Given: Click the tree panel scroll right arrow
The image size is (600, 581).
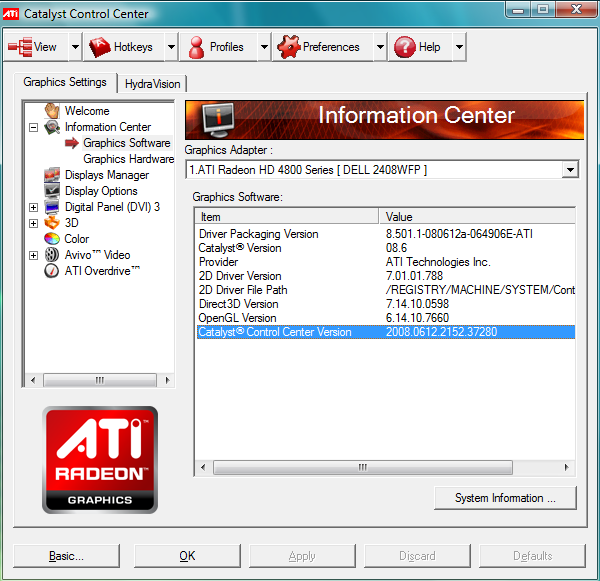Looking at the screenshot, I should 167,380.
